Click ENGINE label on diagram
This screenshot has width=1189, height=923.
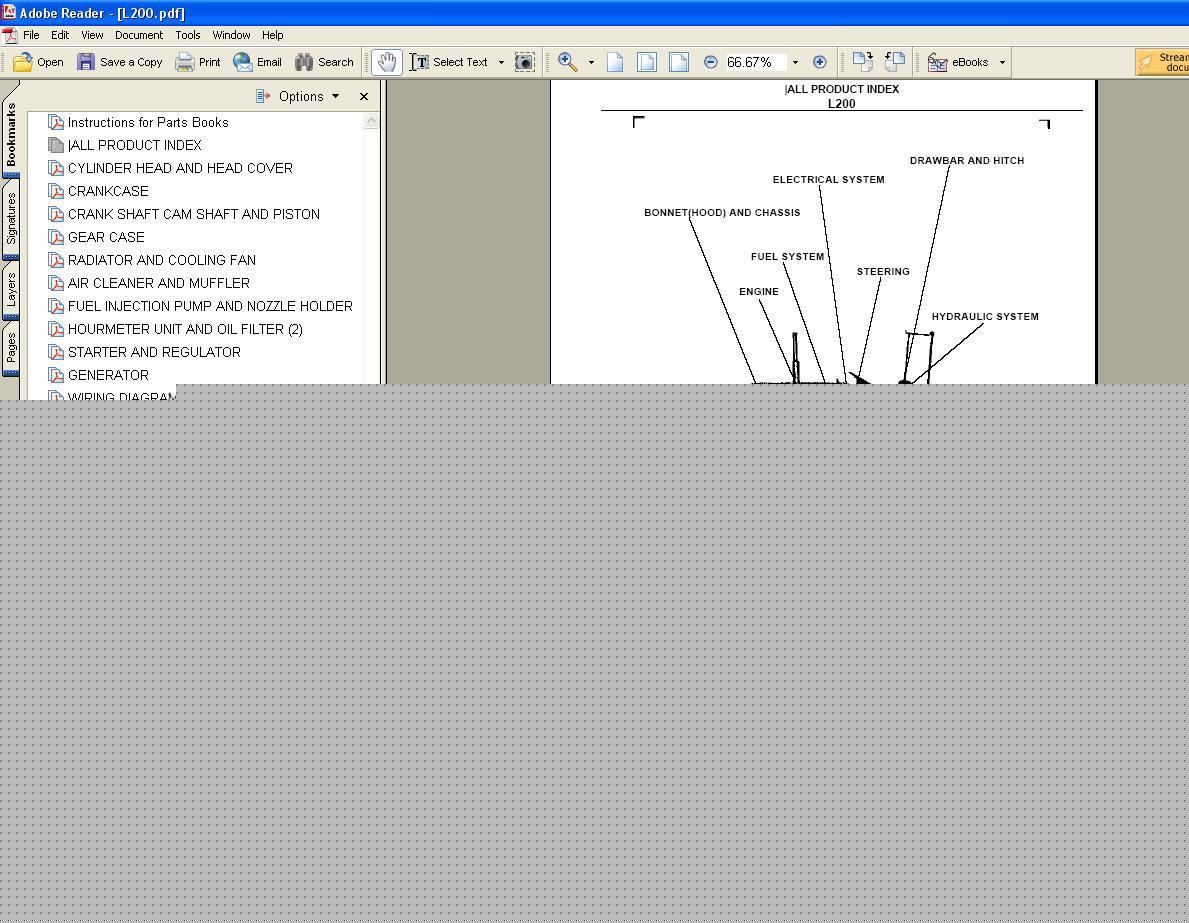click(758, 291)
